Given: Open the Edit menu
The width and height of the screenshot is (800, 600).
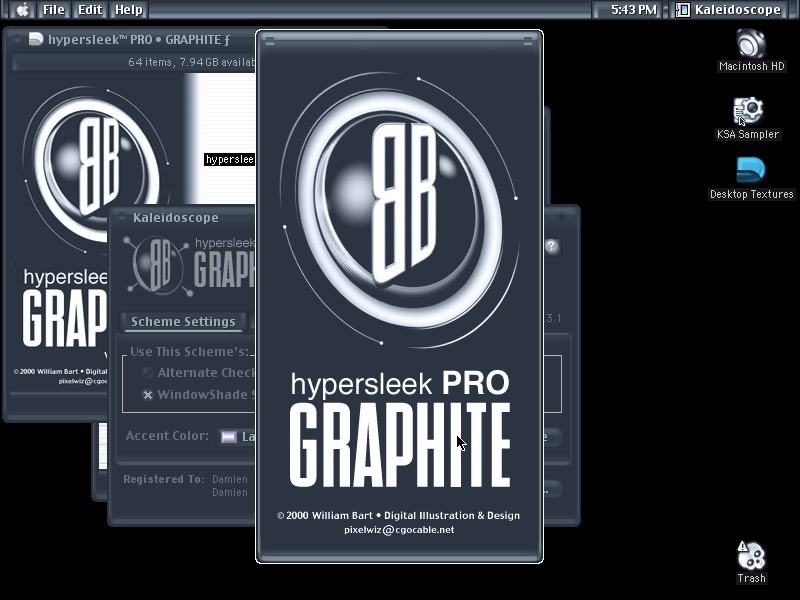Looking at the screenshot, I should coord(90,10).
